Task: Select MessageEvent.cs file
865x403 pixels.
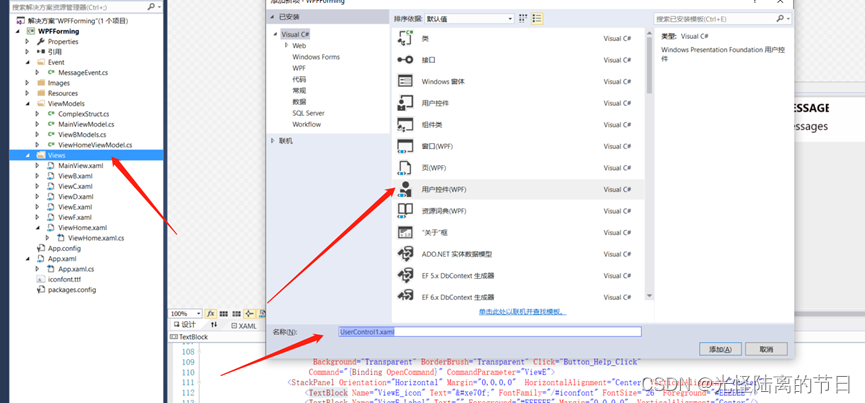Action: pos(83,72)
